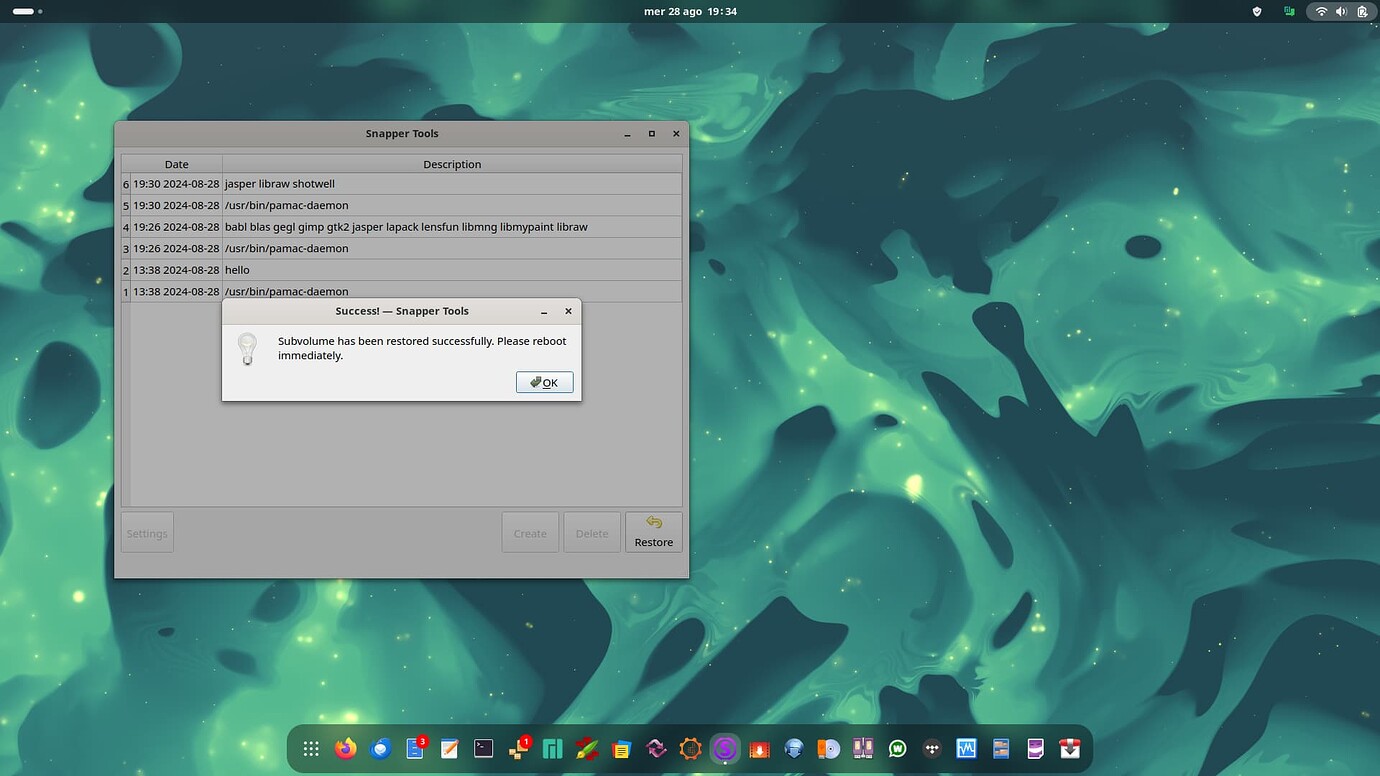
Task: Select snapshot 6 with jasper libraw shotwell
Action: (300, 183)
